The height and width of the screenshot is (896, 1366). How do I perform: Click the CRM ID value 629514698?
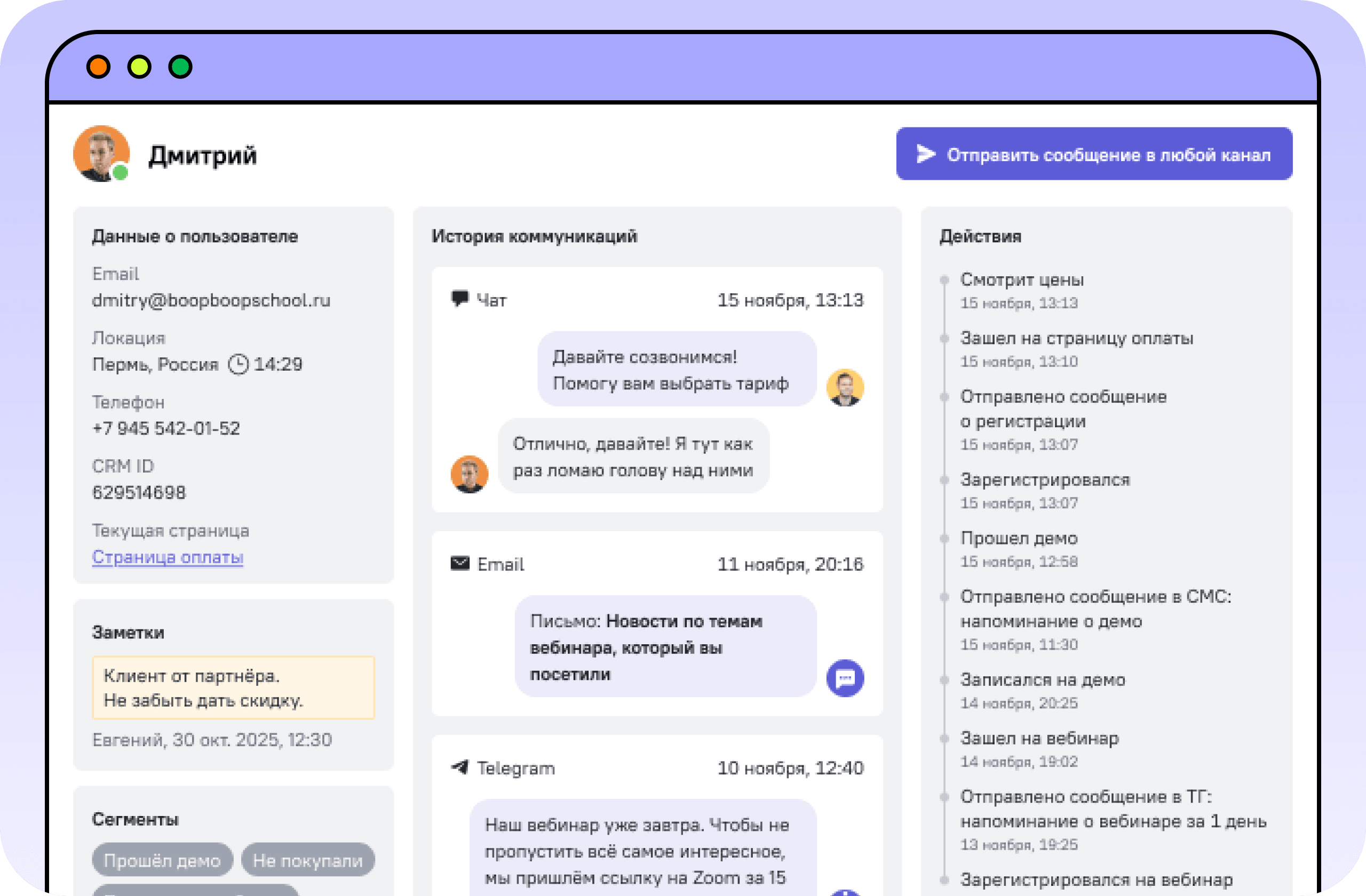[x=139, y=492]
